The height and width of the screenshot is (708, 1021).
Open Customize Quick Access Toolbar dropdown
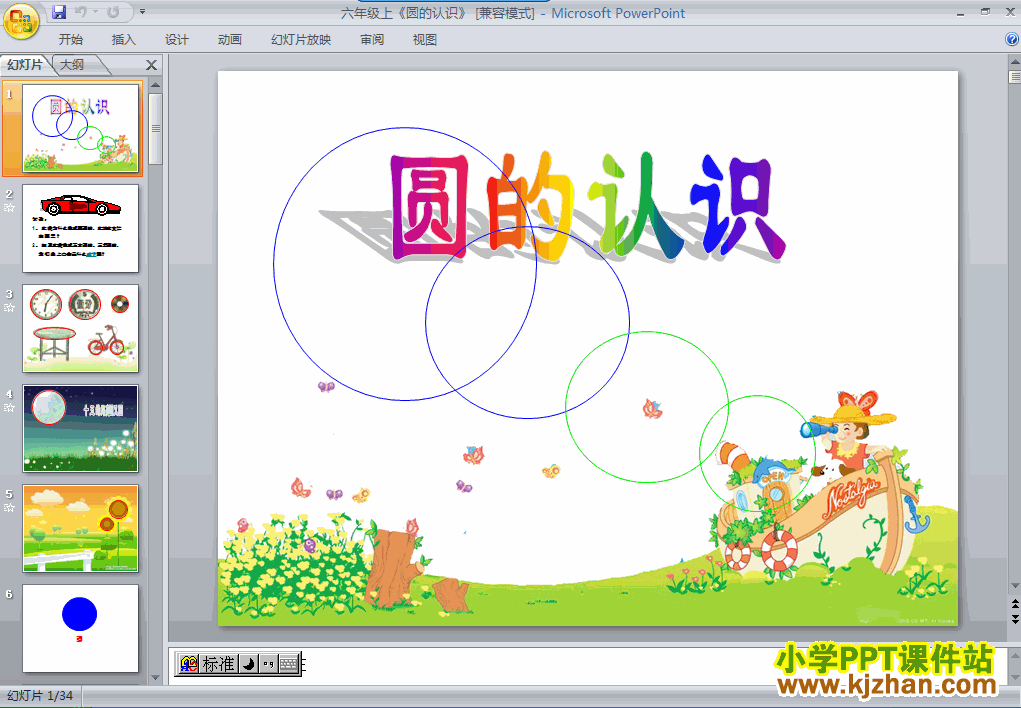[143, 12]
